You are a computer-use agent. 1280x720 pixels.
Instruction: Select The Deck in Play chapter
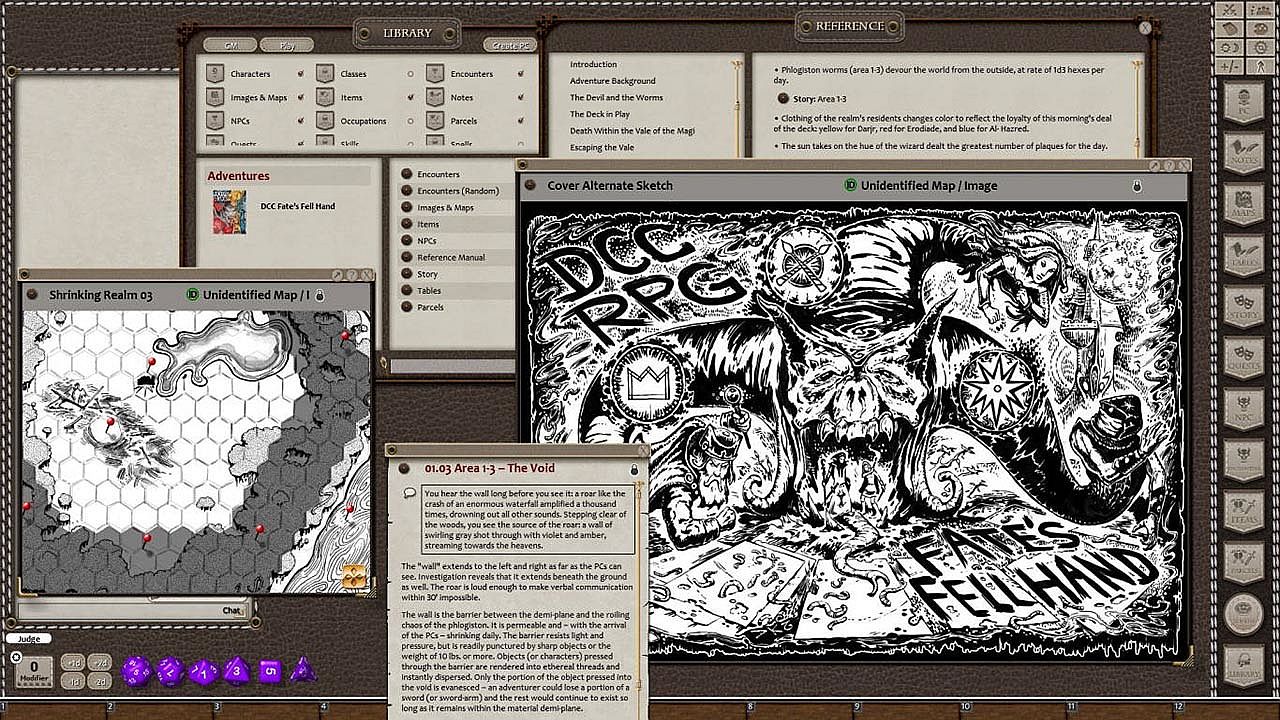point(600,114)
